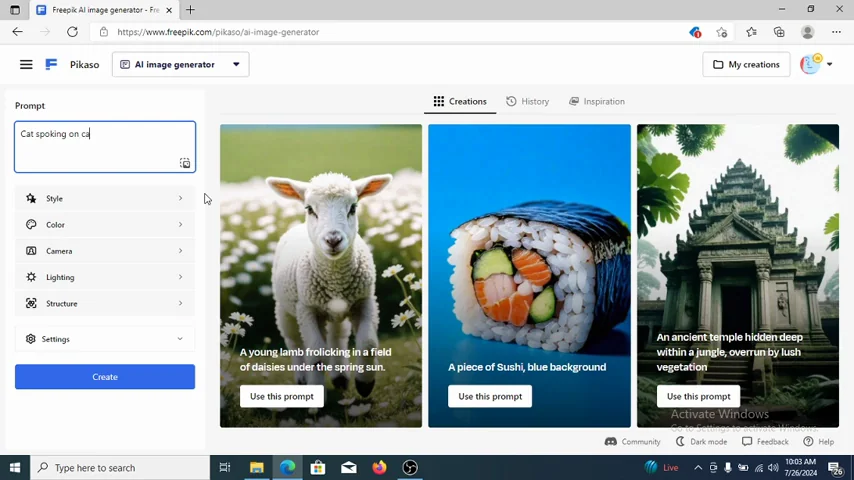The image size is (854, 480).
Task: Open Microsoft Store from the taskbar
Action: coord(318,467)
